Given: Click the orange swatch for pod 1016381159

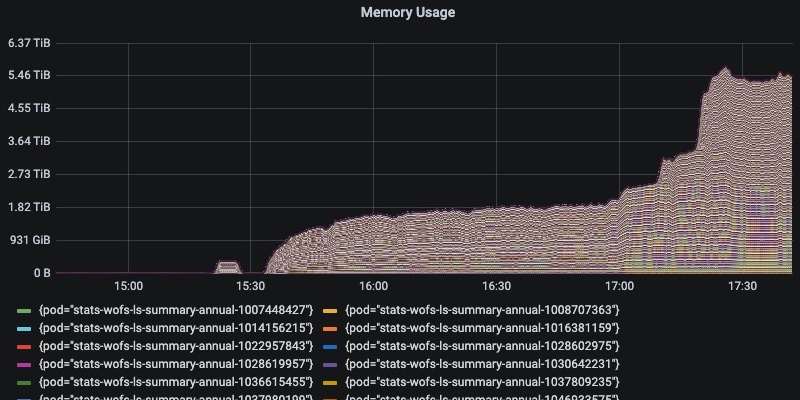Looking at the screenshot, I should click(331, 329).
